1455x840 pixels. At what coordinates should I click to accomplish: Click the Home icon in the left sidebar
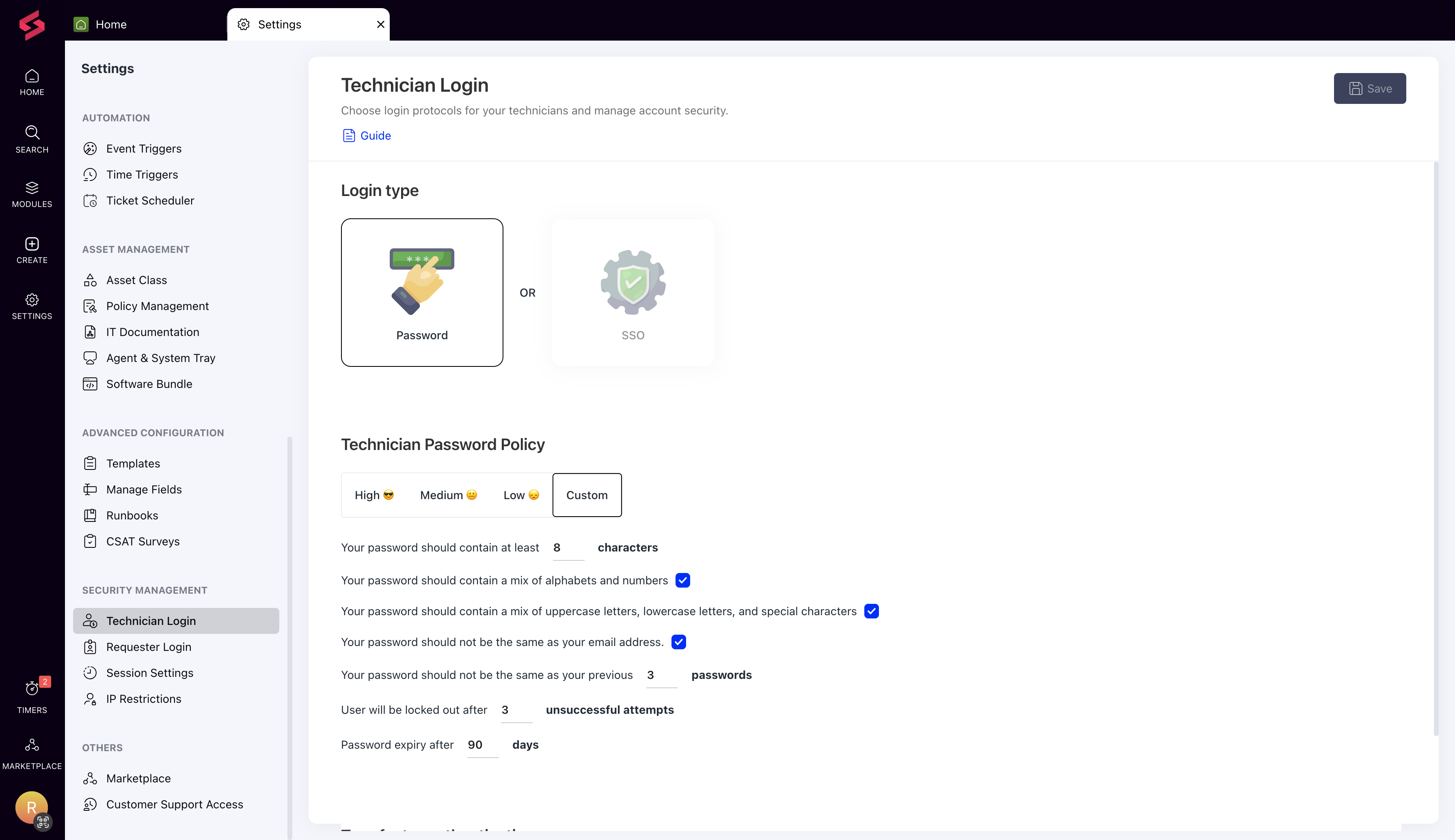tap(32, 81)
